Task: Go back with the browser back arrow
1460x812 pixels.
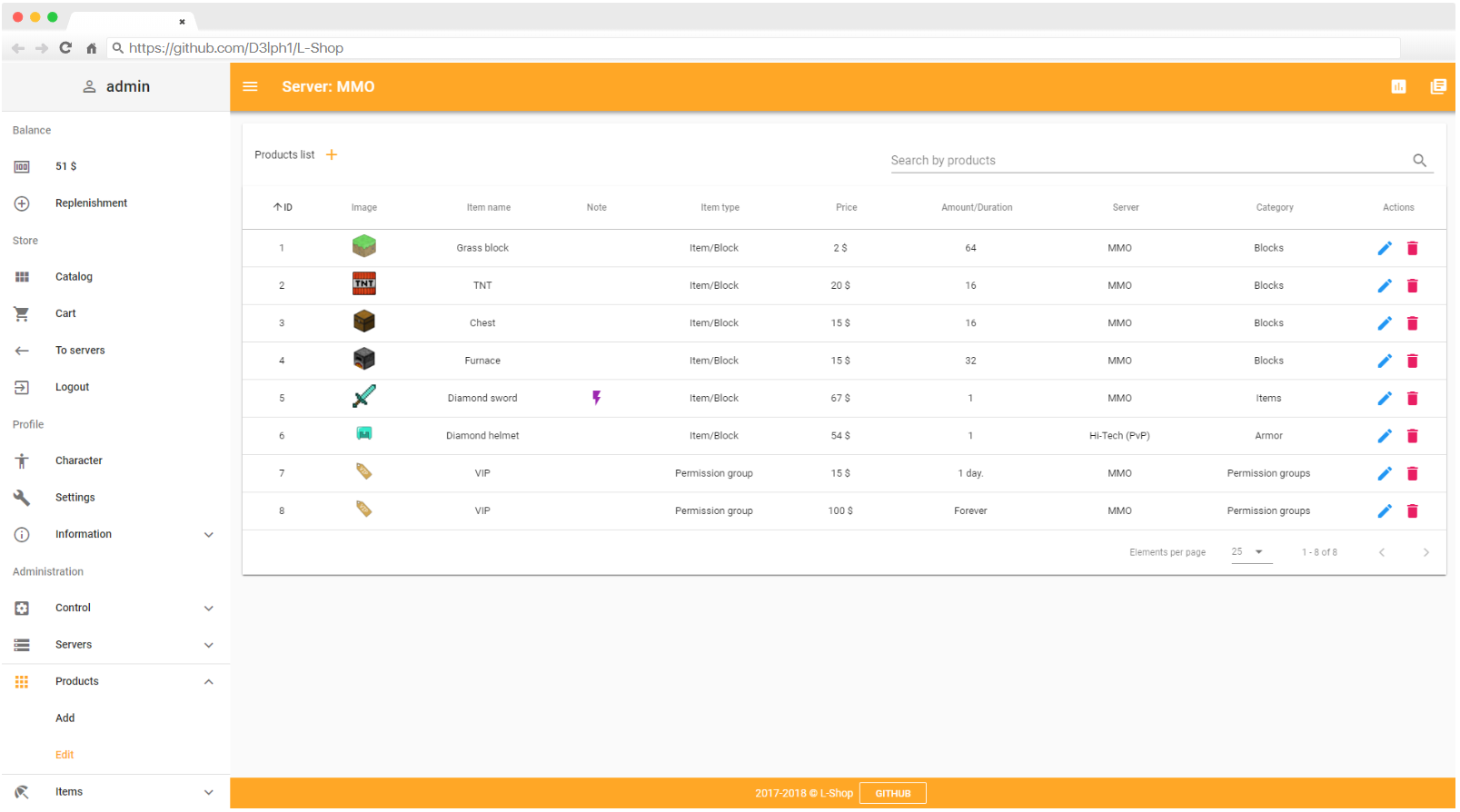Action: [x=18, y=48]
